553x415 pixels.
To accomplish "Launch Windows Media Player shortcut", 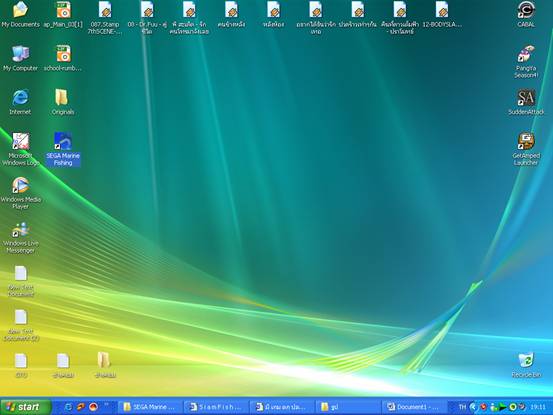I will click(20, 193).
